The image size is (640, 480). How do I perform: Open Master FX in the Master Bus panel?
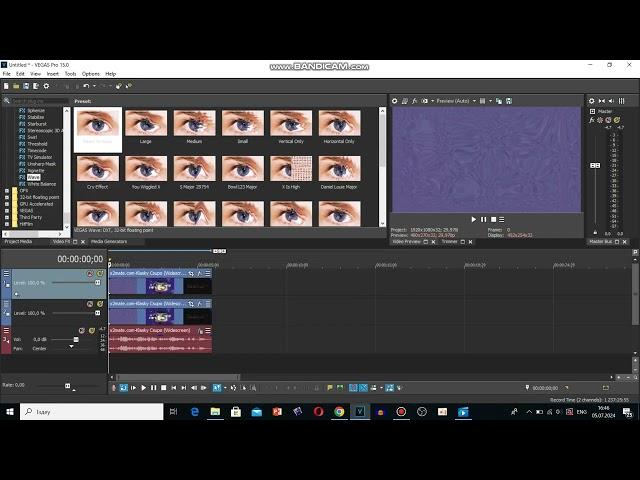[x=591, y=120]
